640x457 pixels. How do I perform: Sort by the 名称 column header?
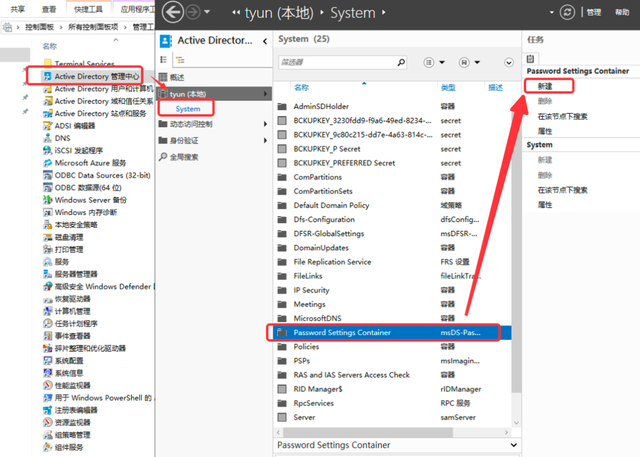point(301,87)
